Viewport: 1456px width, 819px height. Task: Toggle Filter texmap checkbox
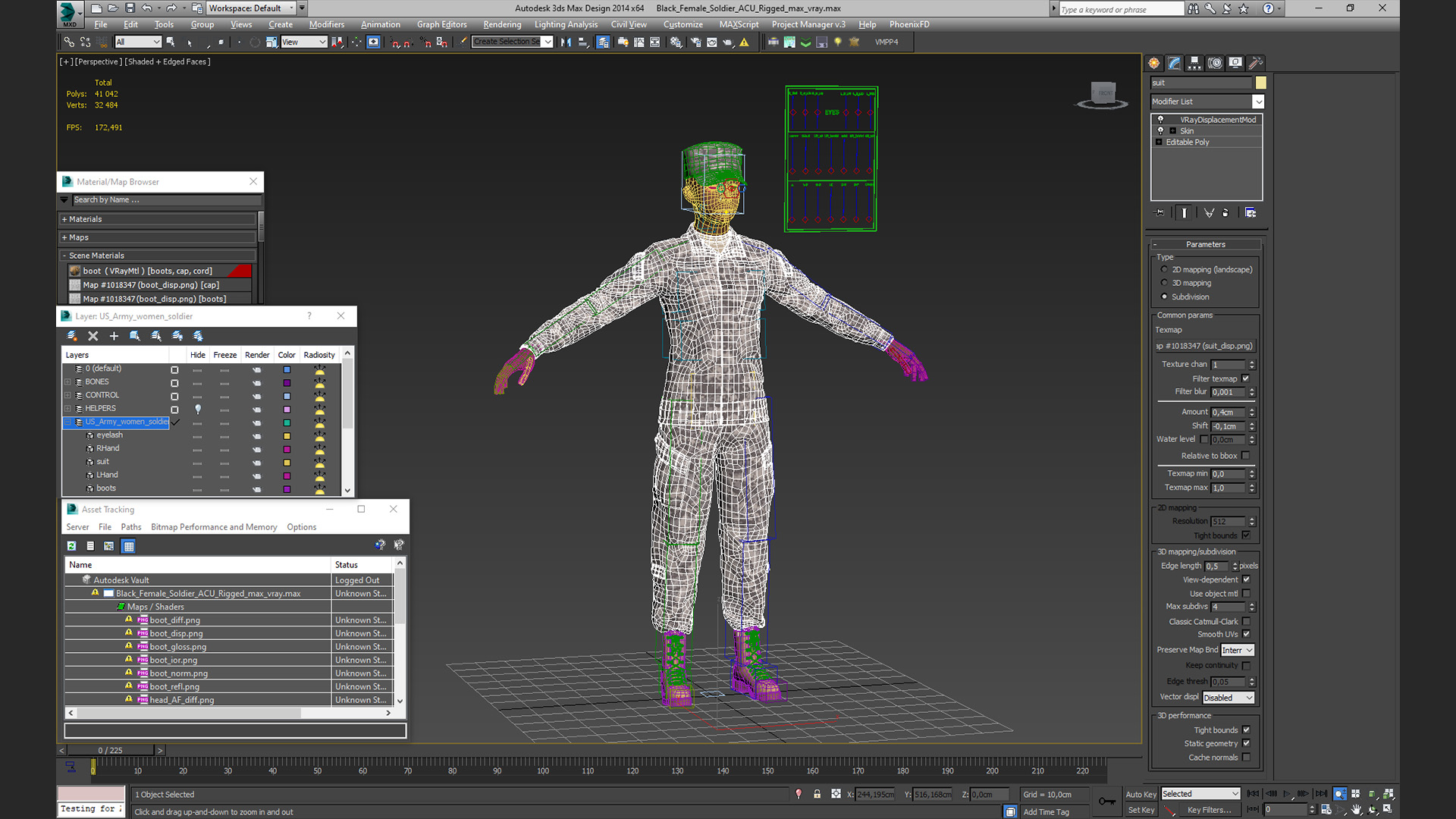(1245, 378)
